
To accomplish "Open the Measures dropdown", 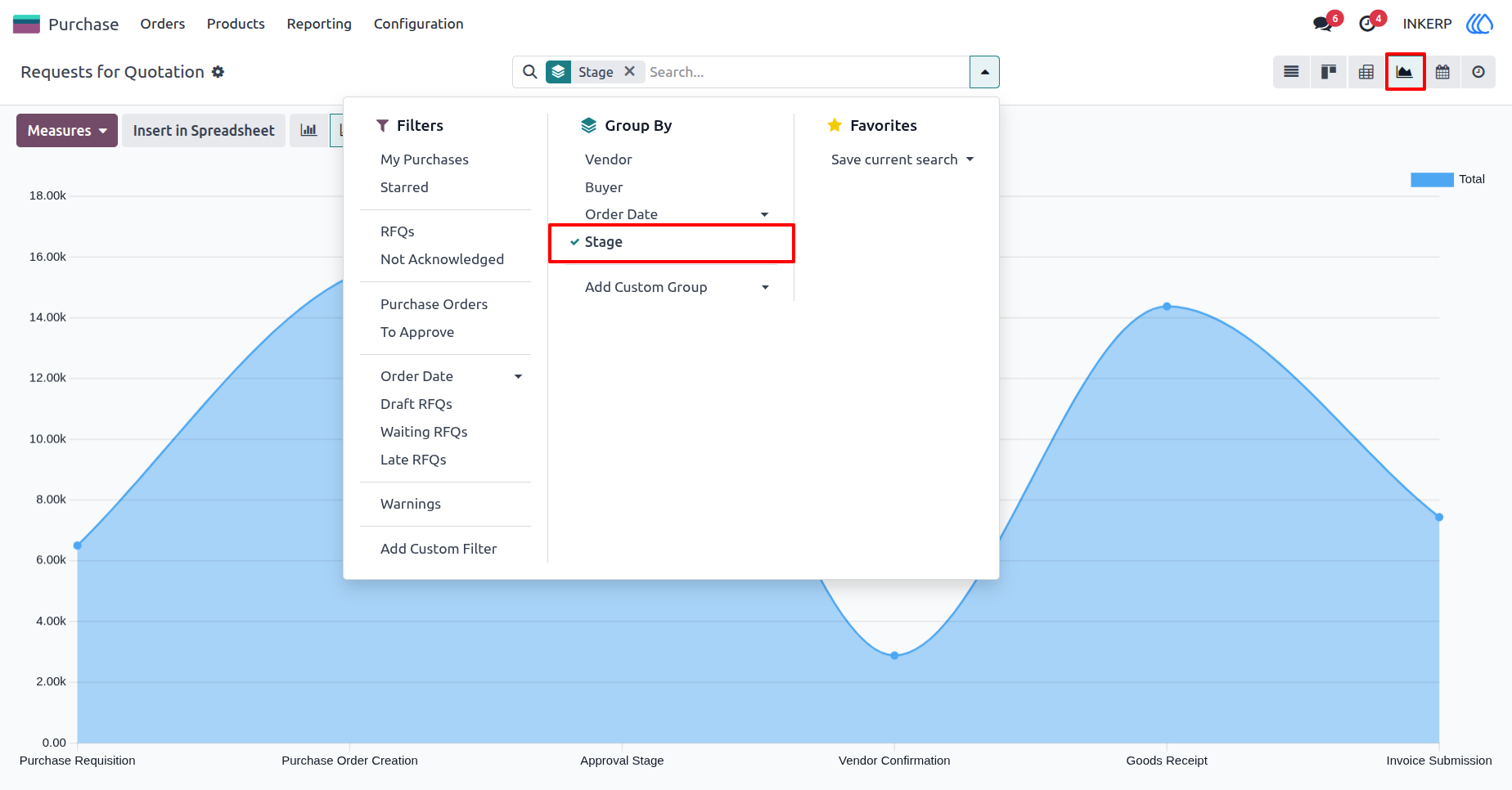I will pyautogui.click(x=67, y=130).
